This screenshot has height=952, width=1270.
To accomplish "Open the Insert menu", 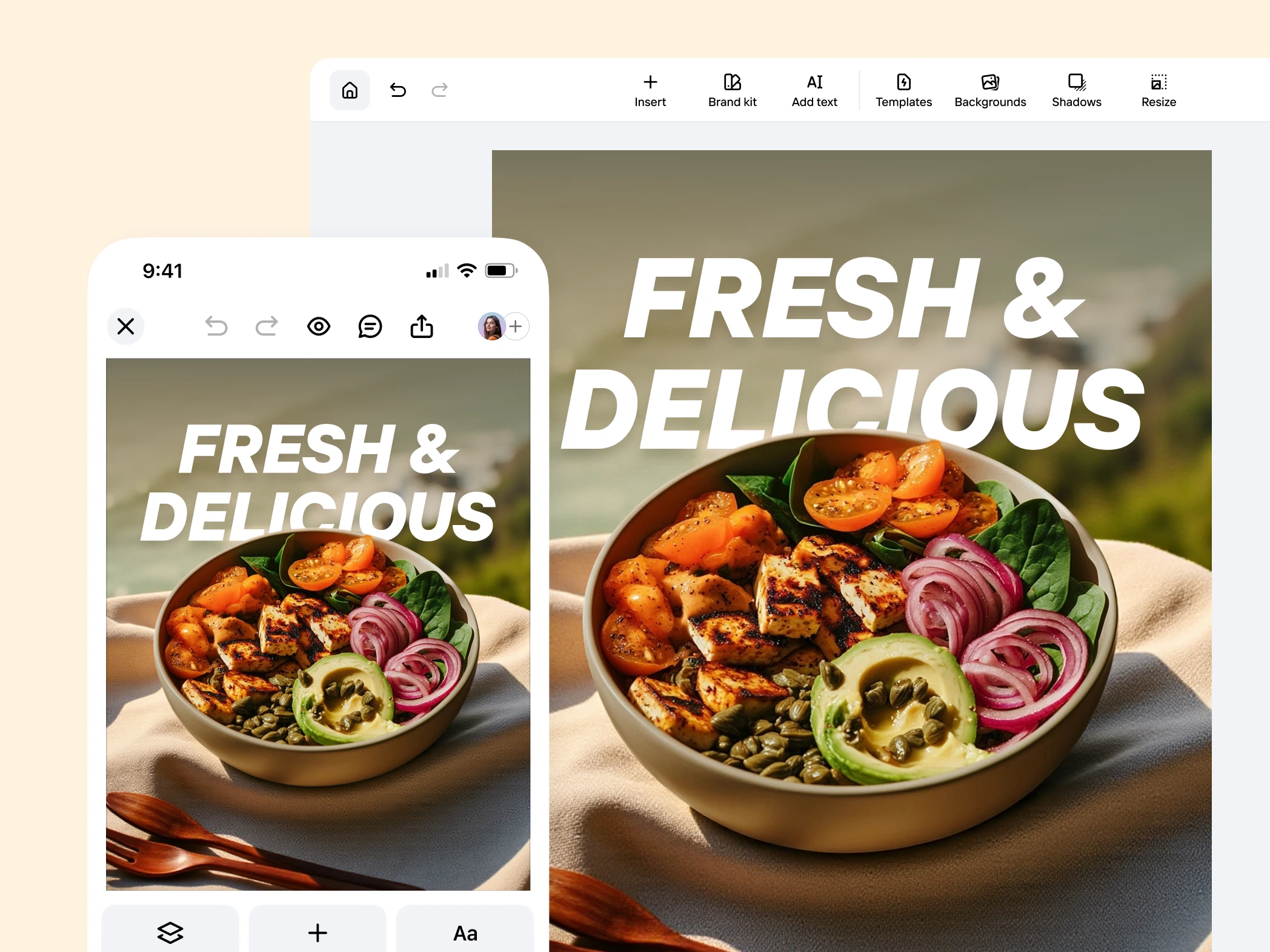I will click(x=650, y=91).
